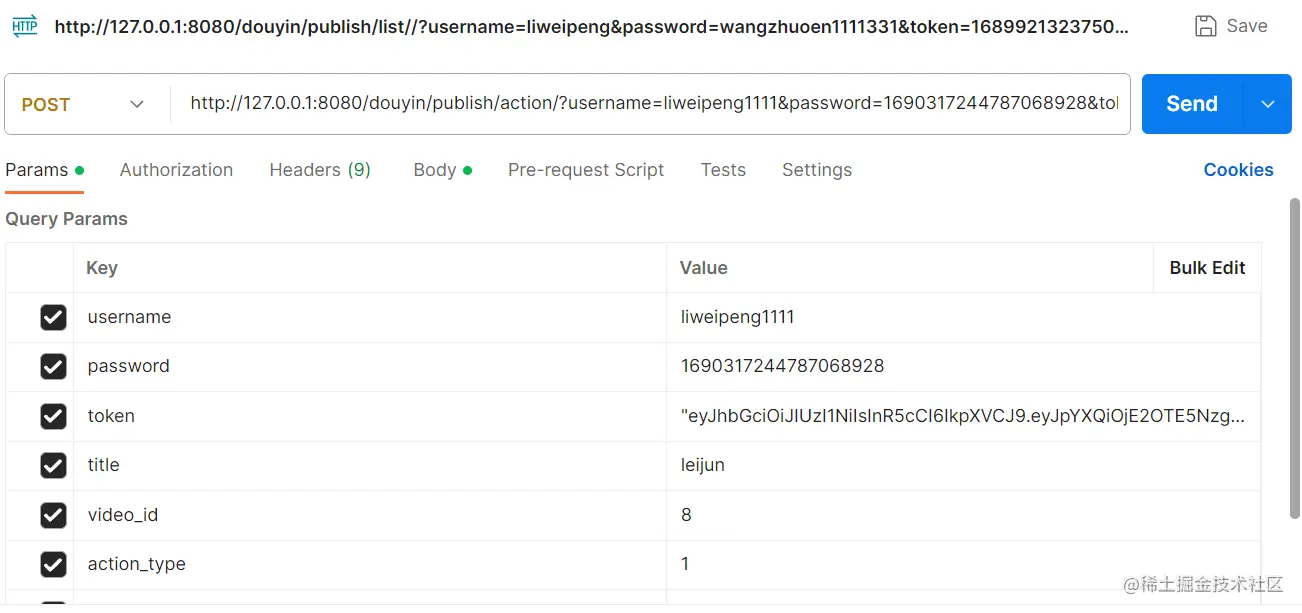Toggle the video_id parameter checkbox

pos(53,515)
